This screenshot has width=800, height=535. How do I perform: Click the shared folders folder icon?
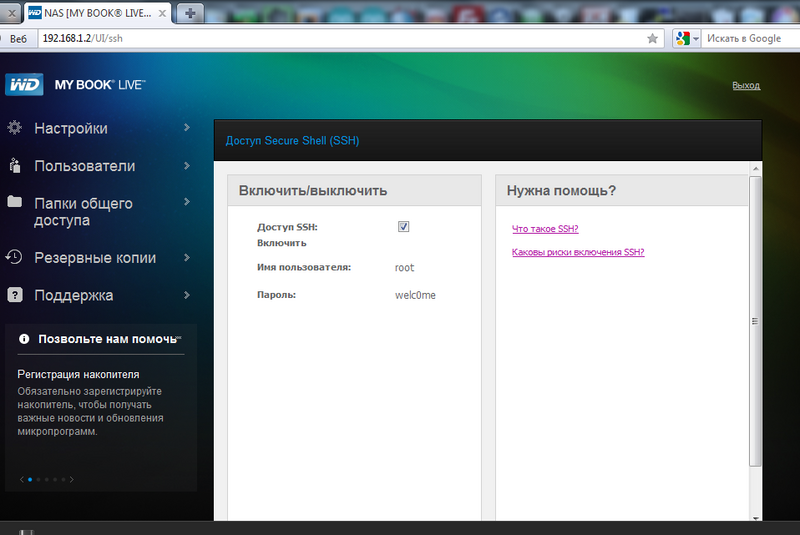tap(15, 201)
